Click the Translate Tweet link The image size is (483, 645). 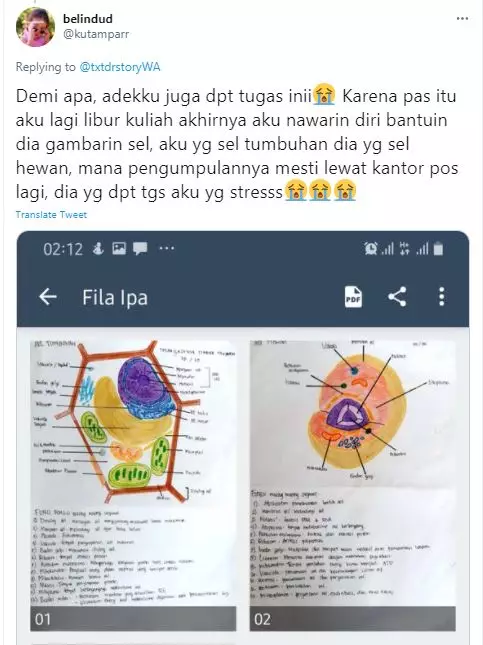point(51,215)
